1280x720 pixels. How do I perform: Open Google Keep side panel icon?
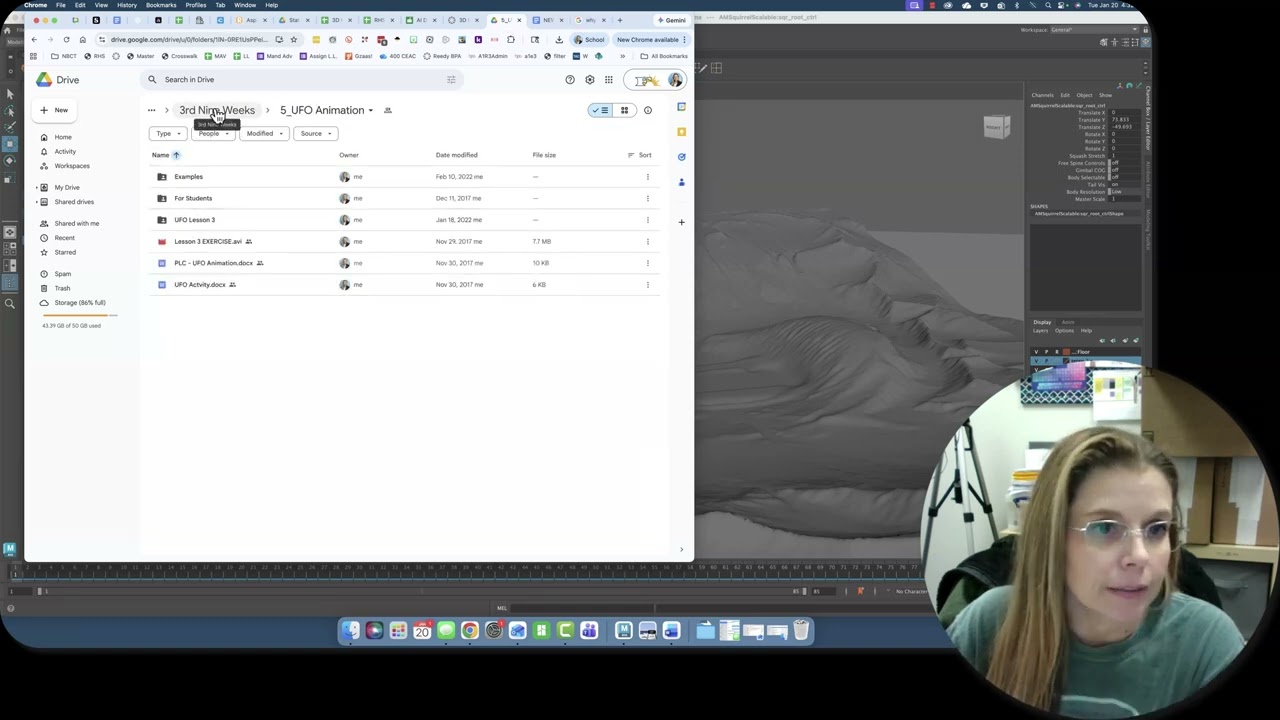point(681,131)
